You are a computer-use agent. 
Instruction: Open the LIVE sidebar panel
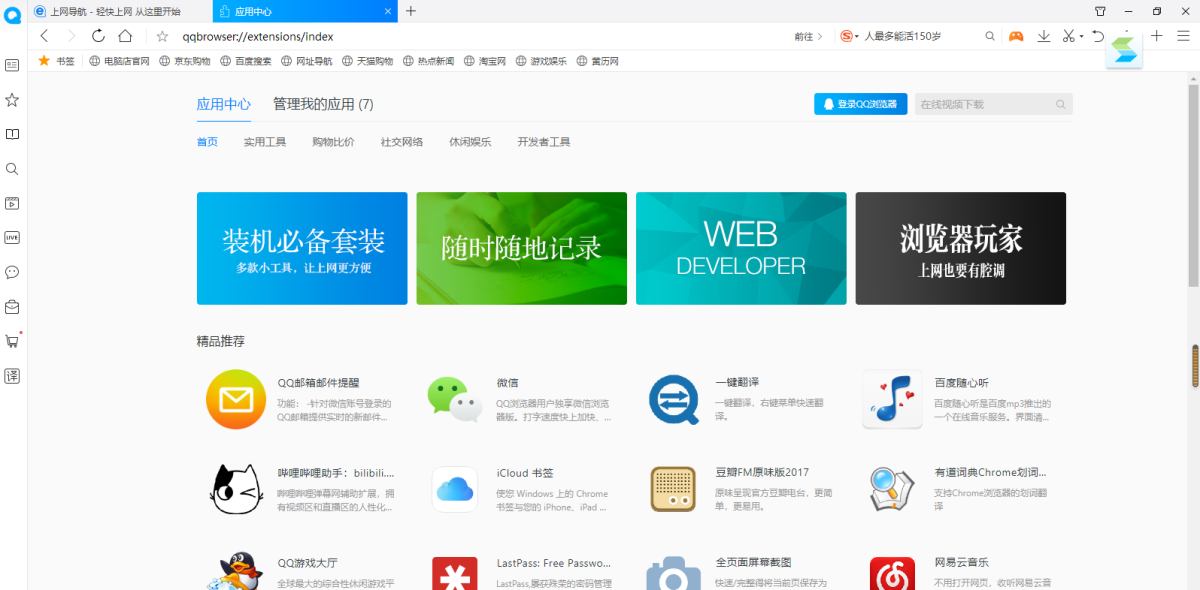point(12,237)
